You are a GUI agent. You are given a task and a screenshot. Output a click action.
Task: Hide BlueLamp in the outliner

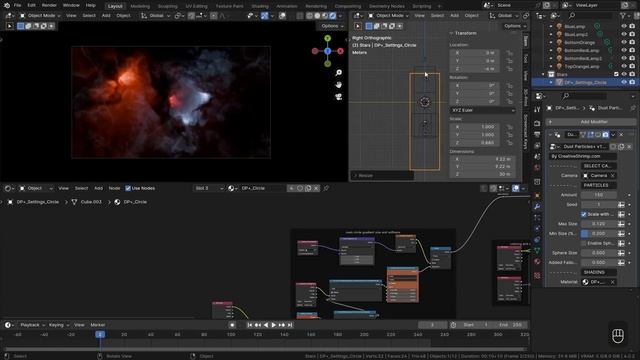pyautogui.click(x=624, y=26)
